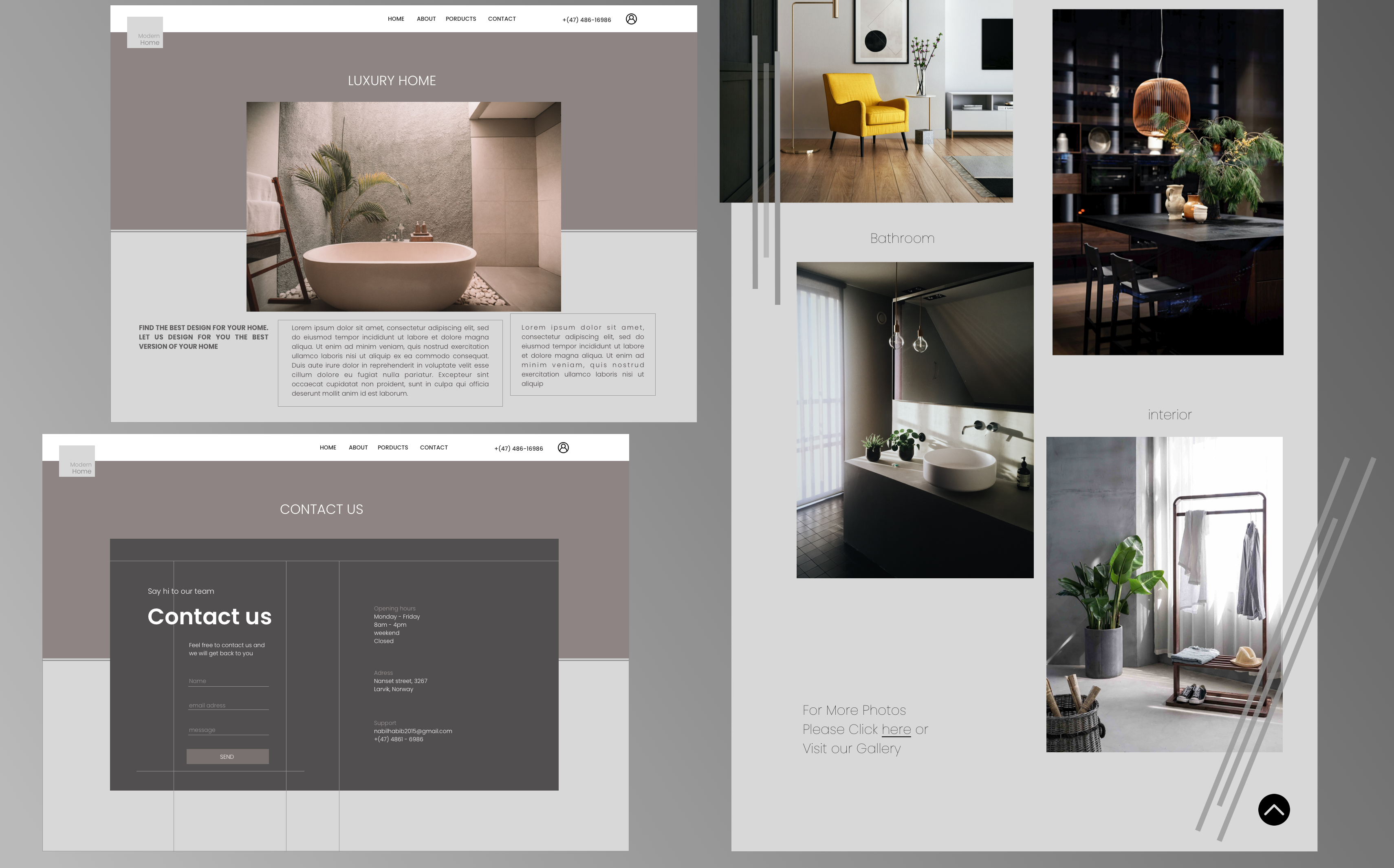Click the Modern Home logo on Luxury page

click(145, 33)
